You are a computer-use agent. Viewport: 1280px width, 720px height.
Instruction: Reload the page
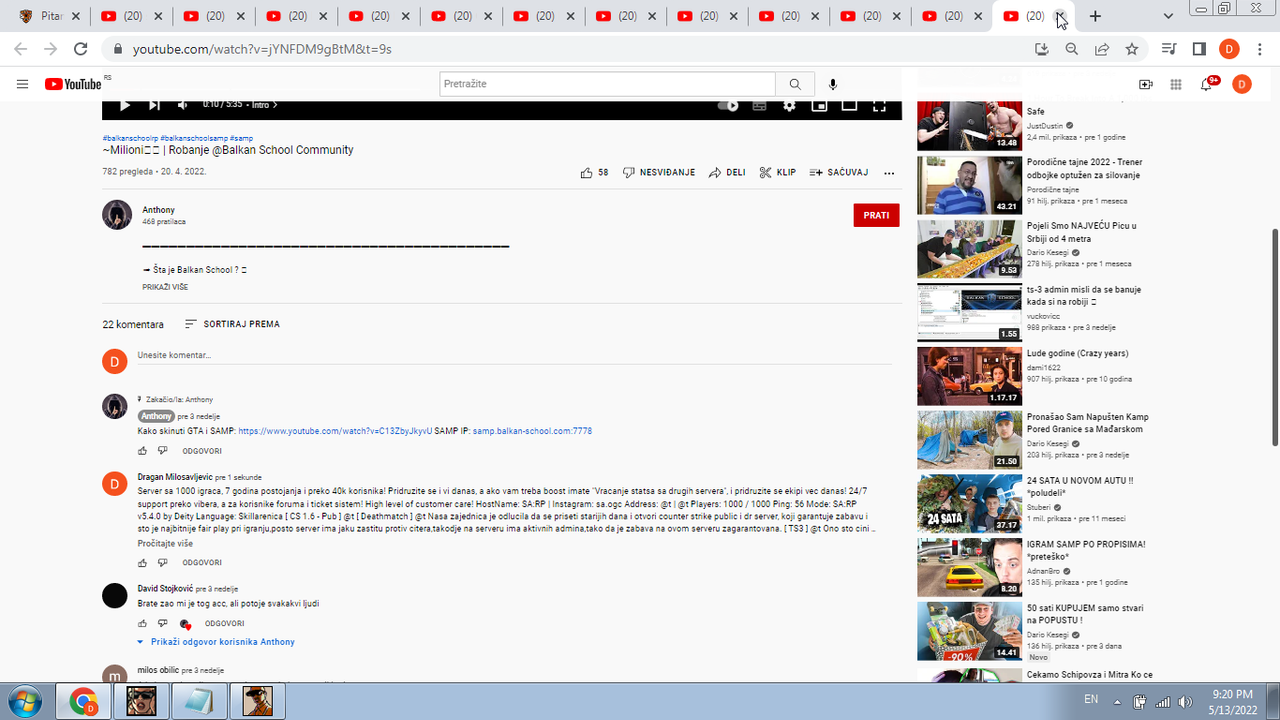click(x=81, y=49)
